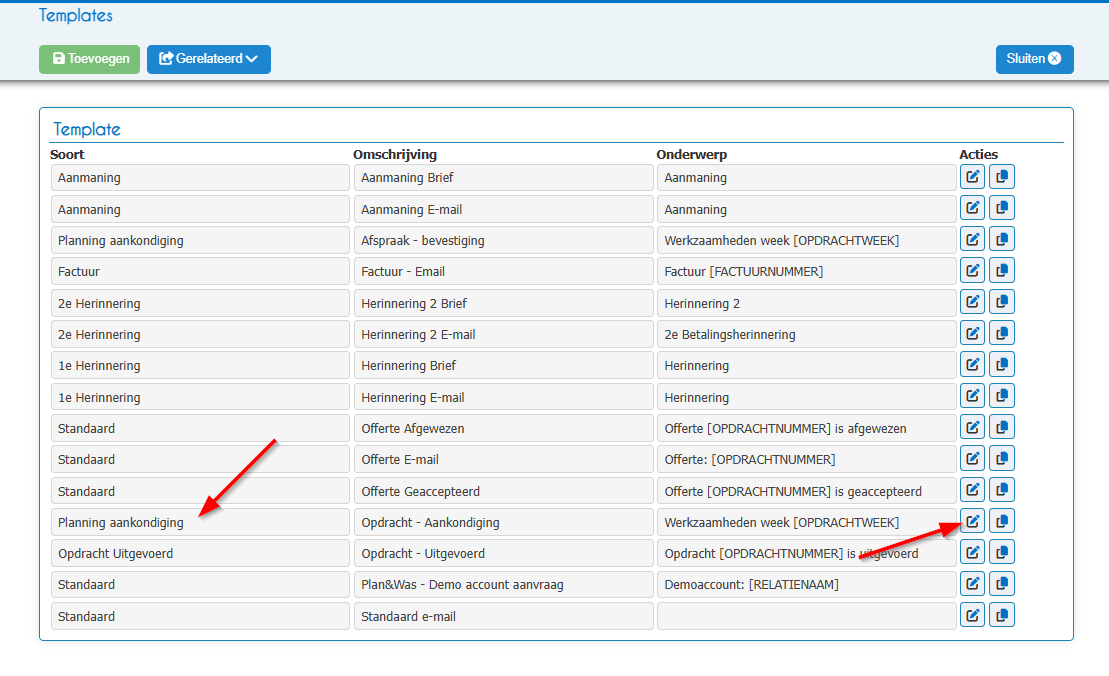Viewport: 1109px width, 676px height.
Task: Close the templates page with Sluiten
Action: pos(1035,59)
